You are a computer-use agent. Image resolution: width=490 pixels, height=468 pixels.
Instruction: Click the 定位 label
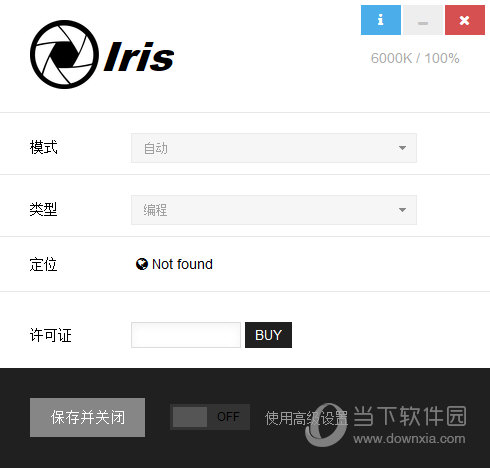(43, 264)
